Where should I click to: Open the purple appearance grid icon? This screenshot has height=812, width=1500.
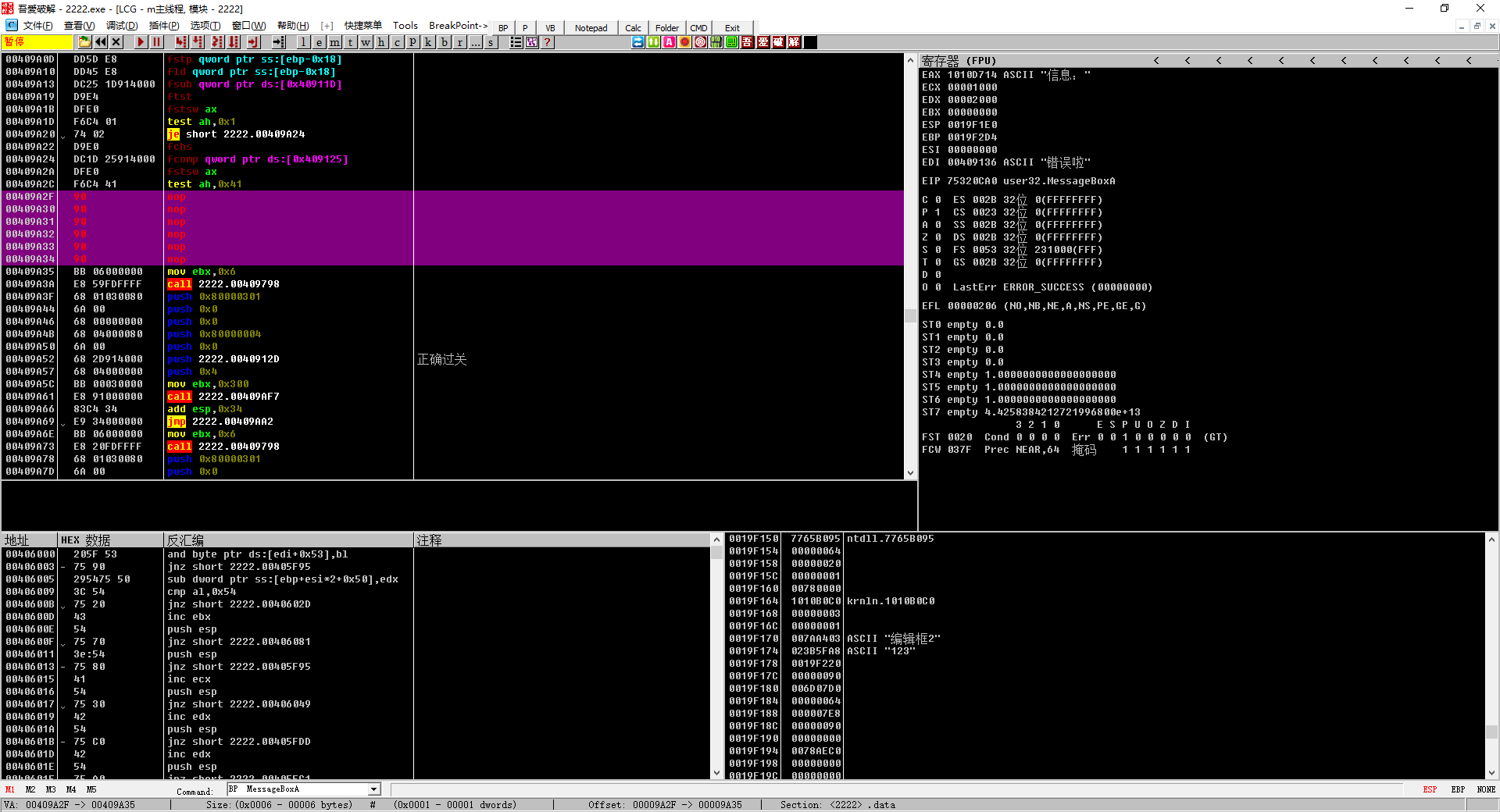pos(532,42)
